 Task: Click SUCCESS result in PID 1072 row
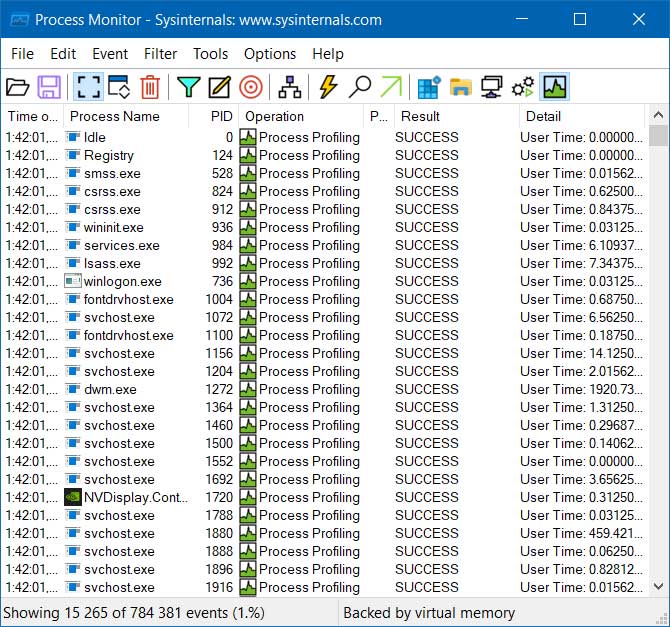426,317
